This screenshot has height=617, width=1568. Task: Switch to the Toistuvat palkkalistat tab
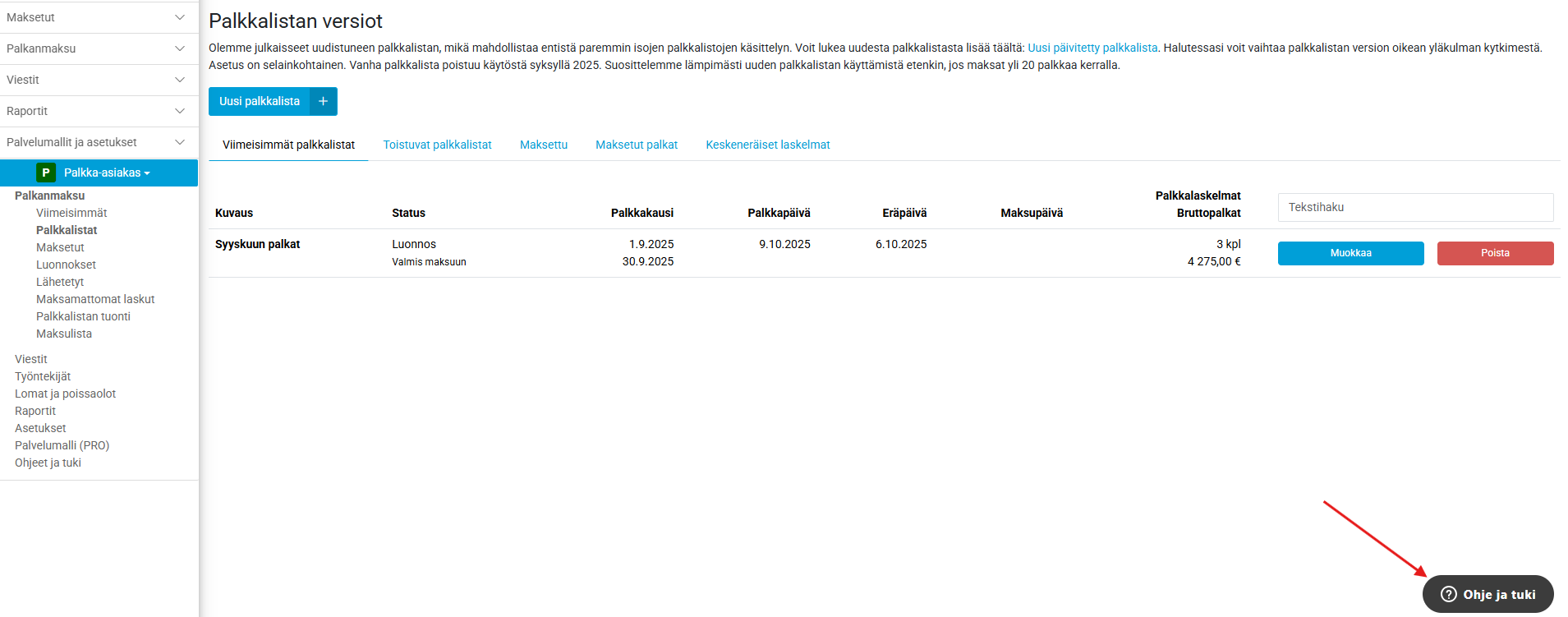click(x=437, y=145)
